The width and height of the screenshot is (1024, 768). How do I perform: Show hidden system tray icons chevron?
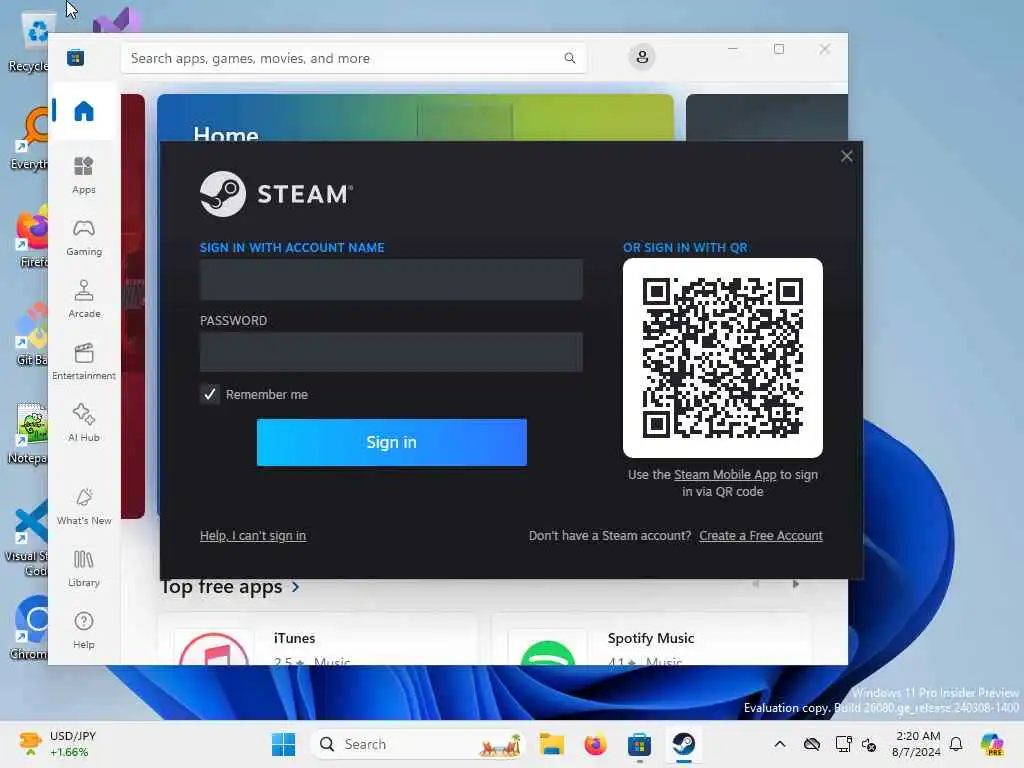pos(780,744)
